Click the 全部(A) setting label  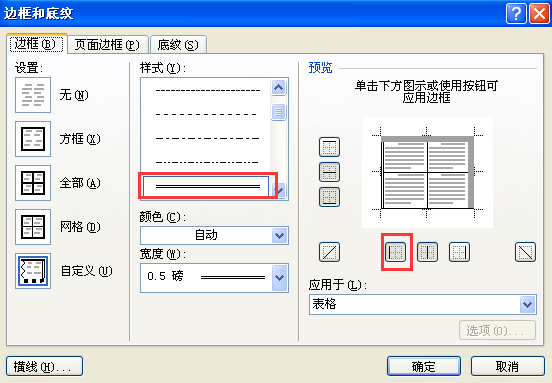point(80,183)
